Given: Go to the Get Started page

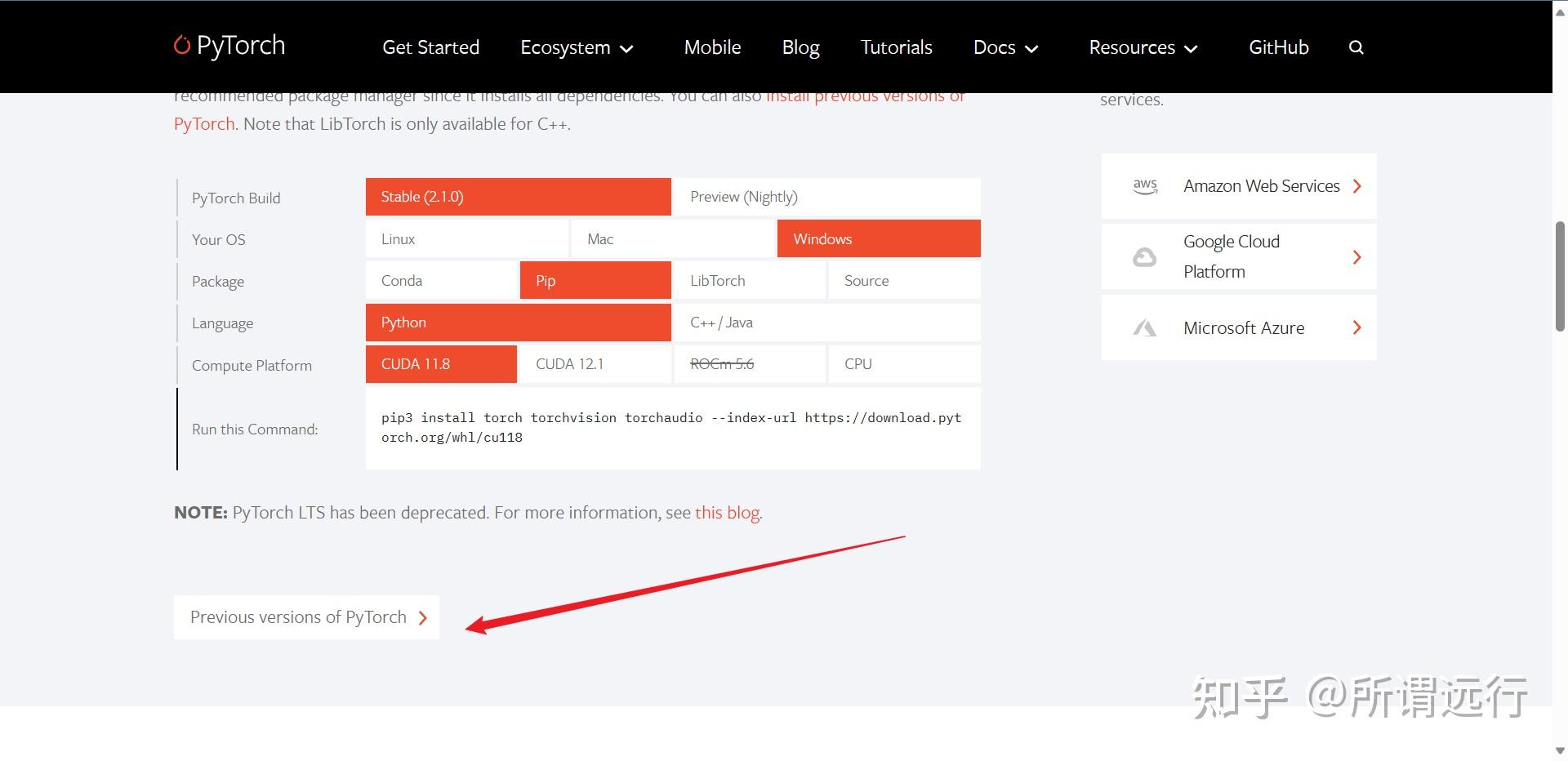Looking at the screenshot, I should pyautogui.click(x=430, y=47).
